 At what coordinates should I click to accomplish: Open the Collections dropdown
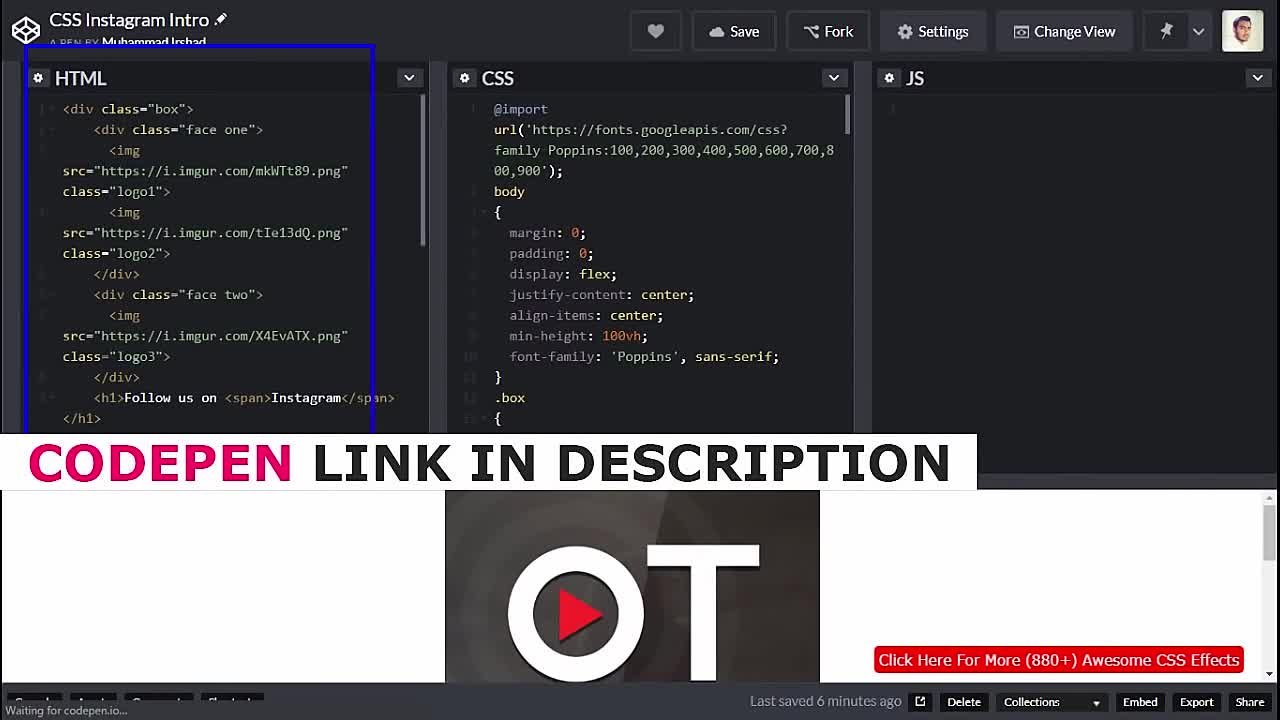[x=1051, y=702]
